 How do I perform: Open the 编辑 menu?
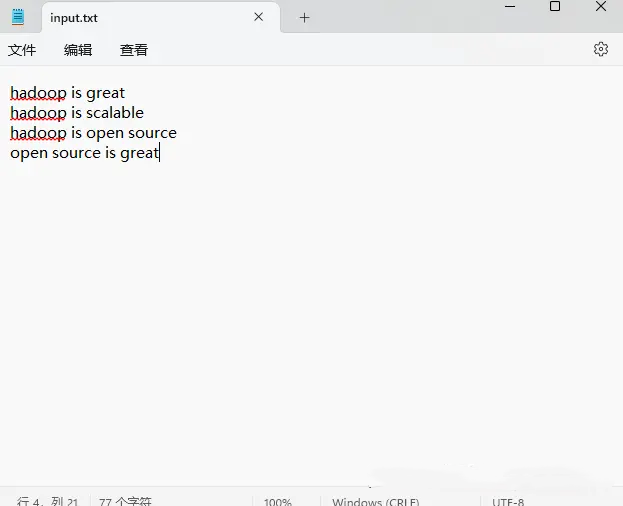(x=78, y=50)
